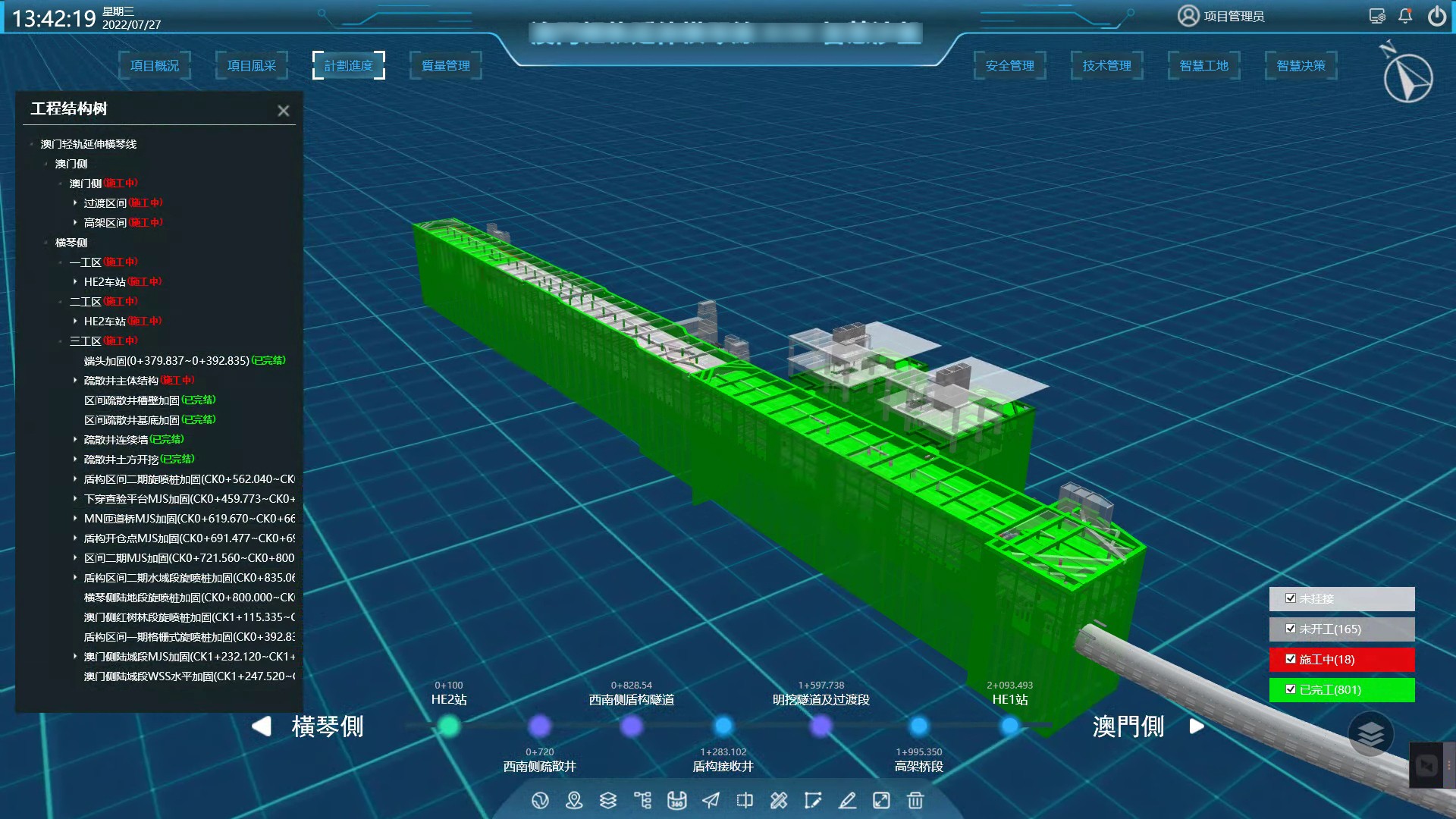The height and width of the screenshot is (819, 1456).
Task: Select the ruler and pencil measure tool
Action: click(779, 800)
